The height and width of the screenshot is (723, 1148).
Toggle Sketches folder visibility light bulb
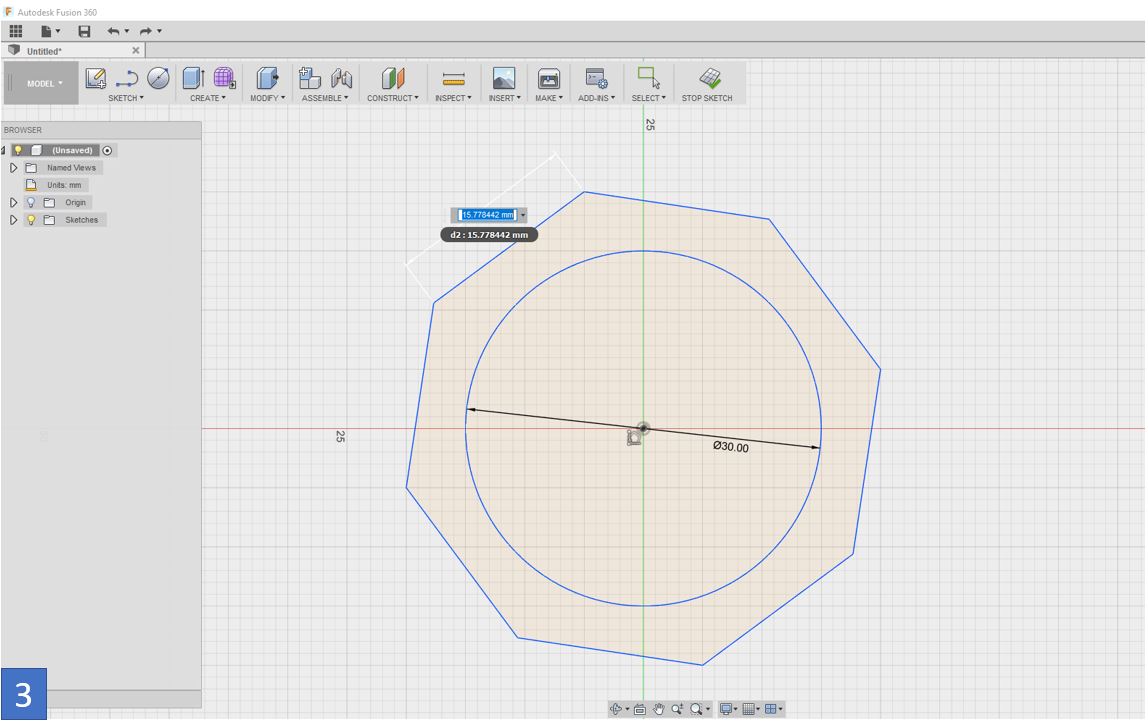31,220
